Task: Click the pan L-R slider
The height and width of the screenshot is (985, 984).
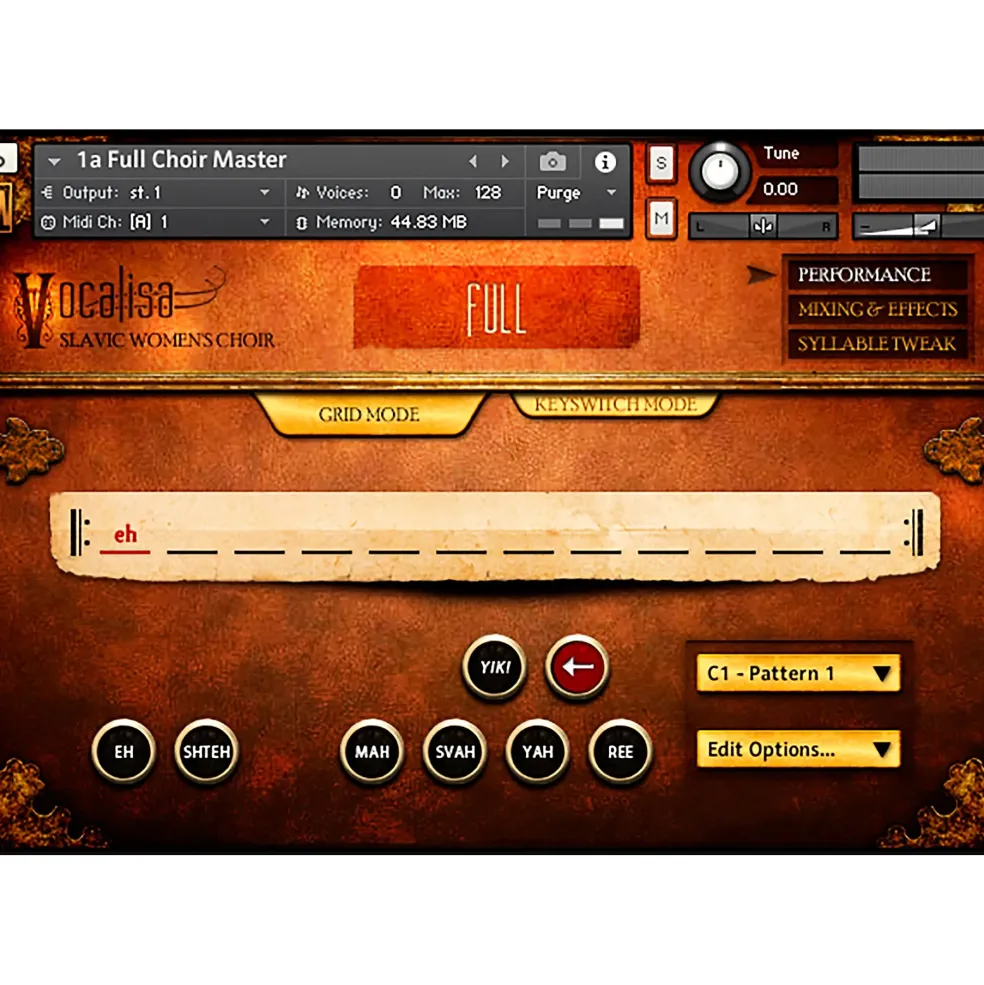Action: coord(763,226)
